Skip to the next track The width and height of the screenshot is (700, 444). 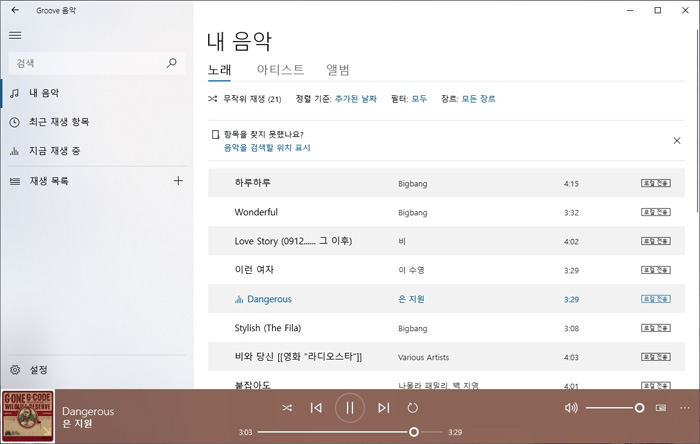[x=383, y=408]
